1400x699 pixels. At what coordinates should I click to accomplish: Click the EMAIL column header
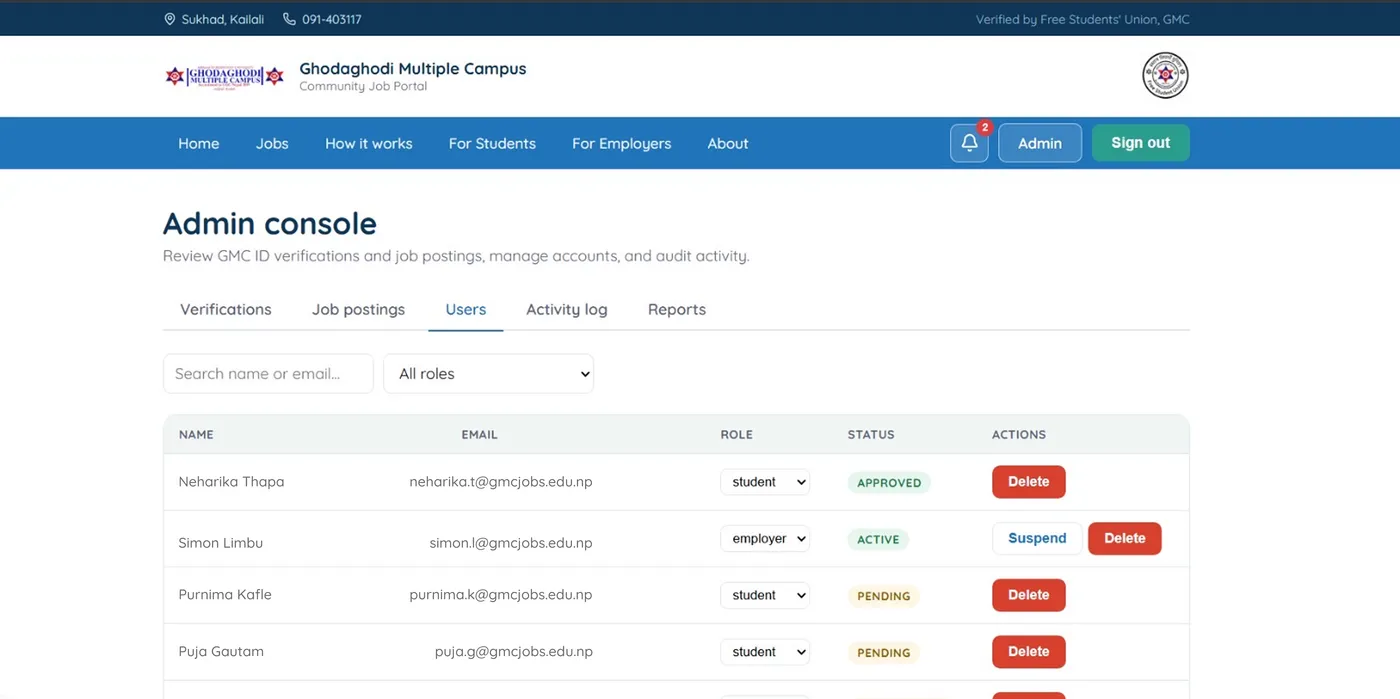pos(479,435)
